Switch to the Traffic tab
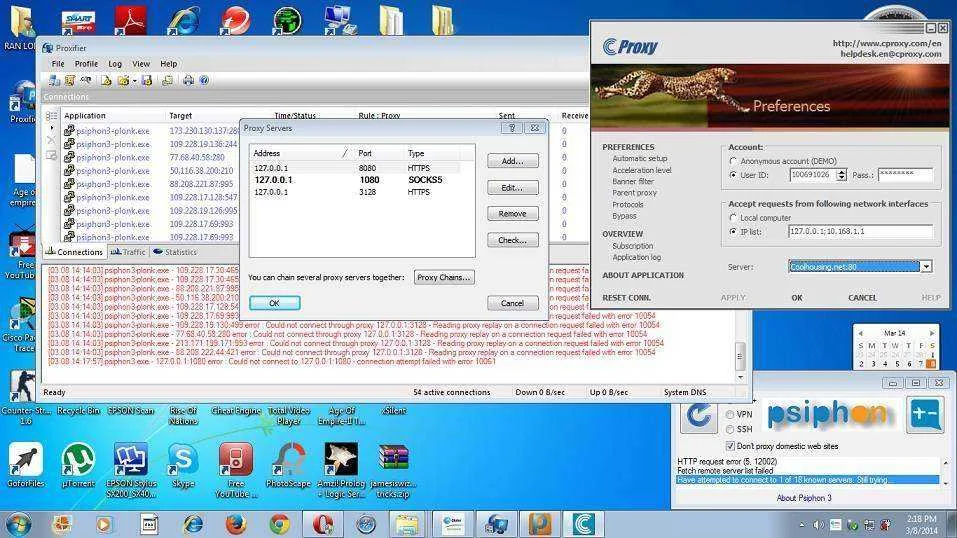 (x=128, y=252)
